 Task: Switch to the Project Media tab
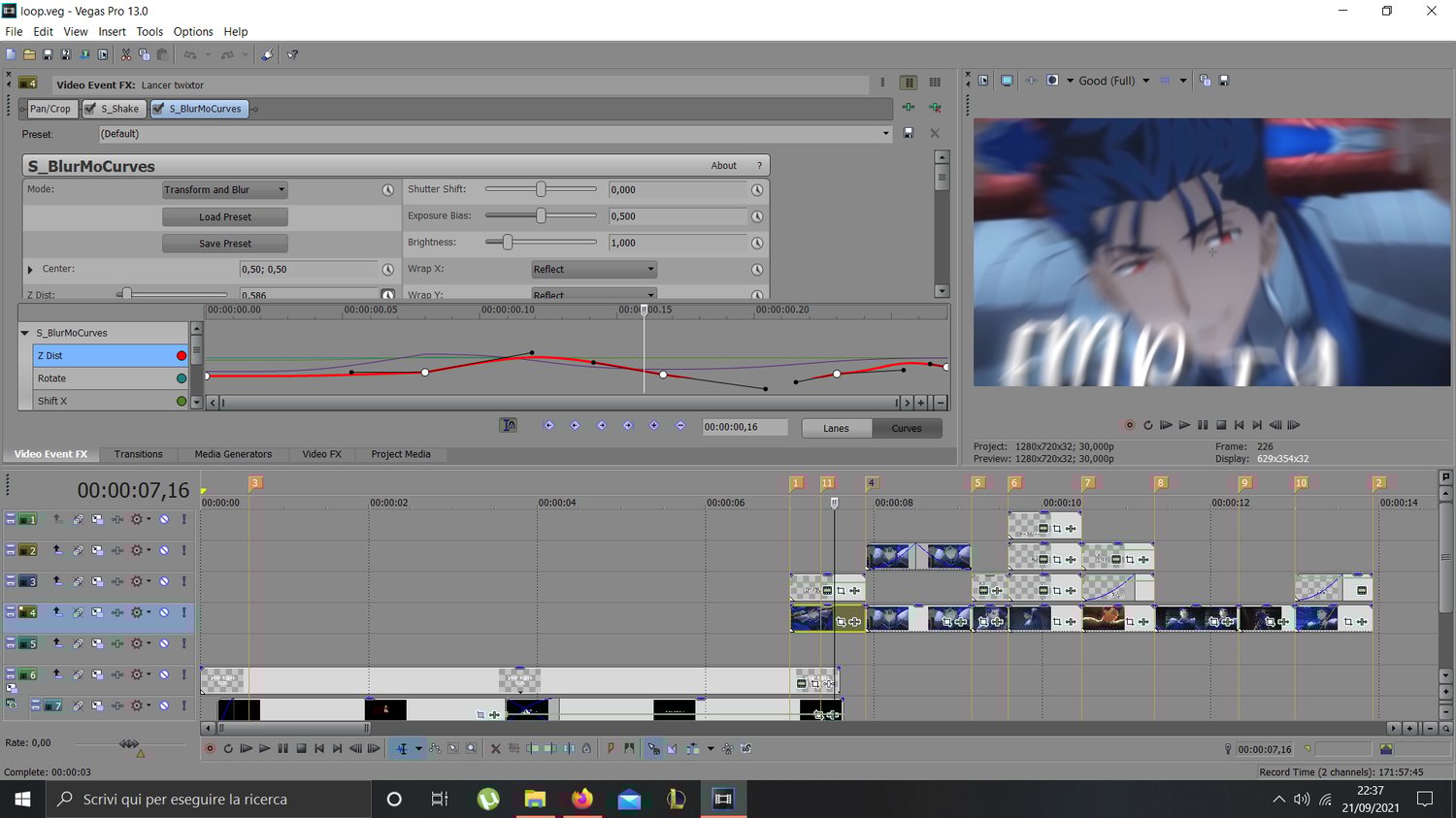(x=401, y=454)
